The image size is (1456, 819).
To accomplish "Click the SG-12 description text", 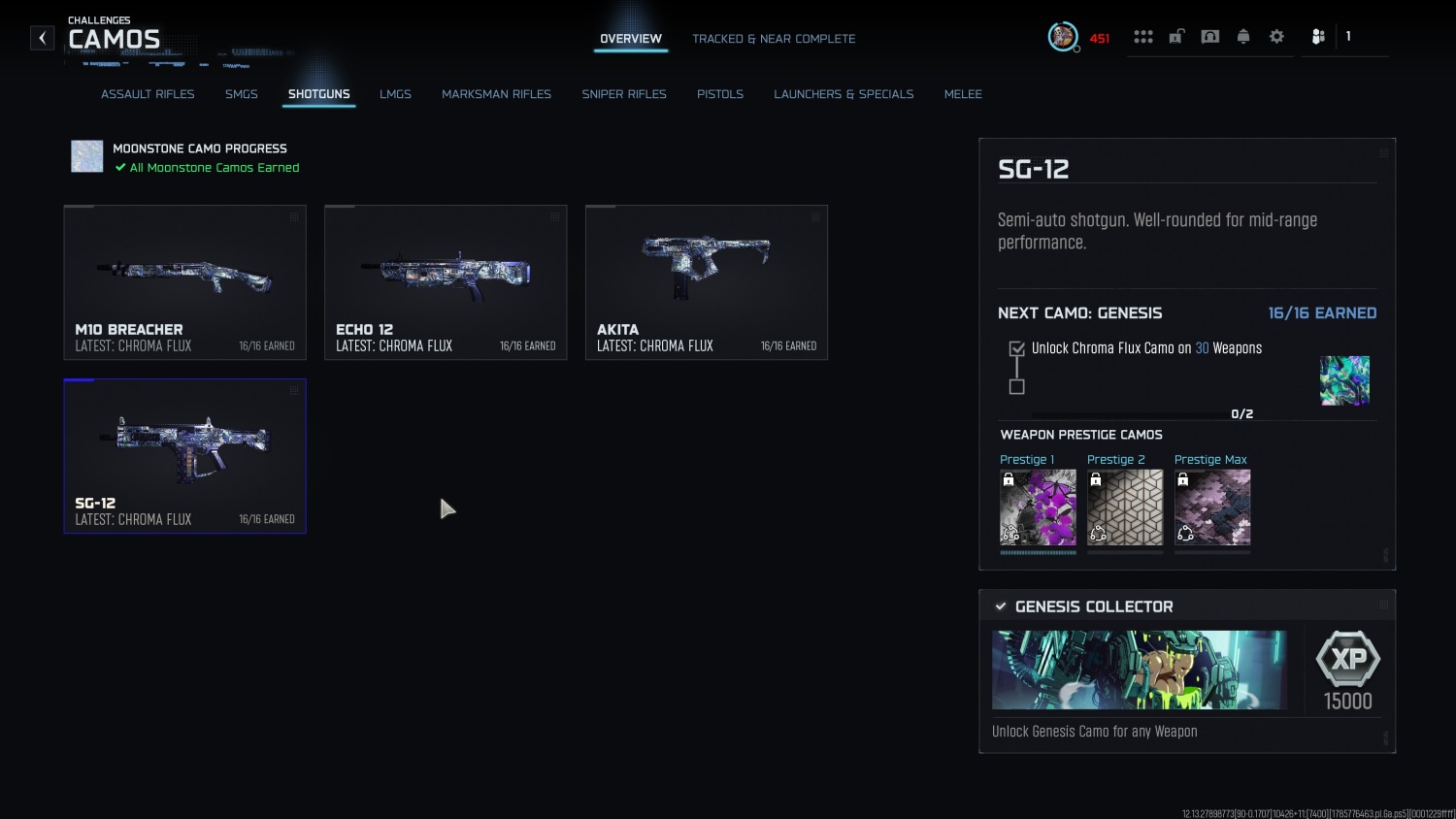I will [x=1158, y=231].
